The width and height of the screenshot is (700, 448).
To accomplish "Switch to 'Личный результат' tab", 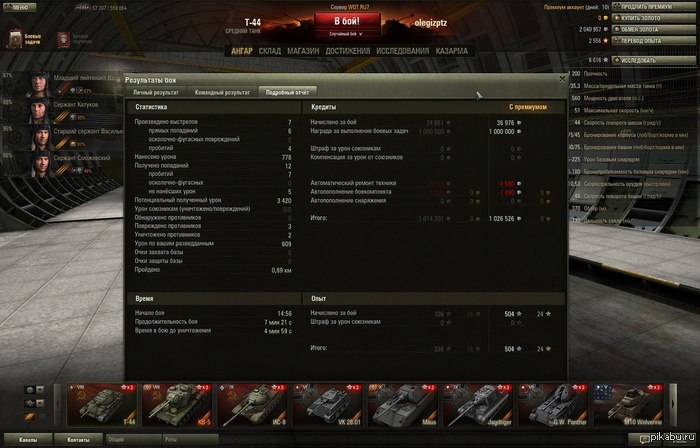I will click(156, 91).
